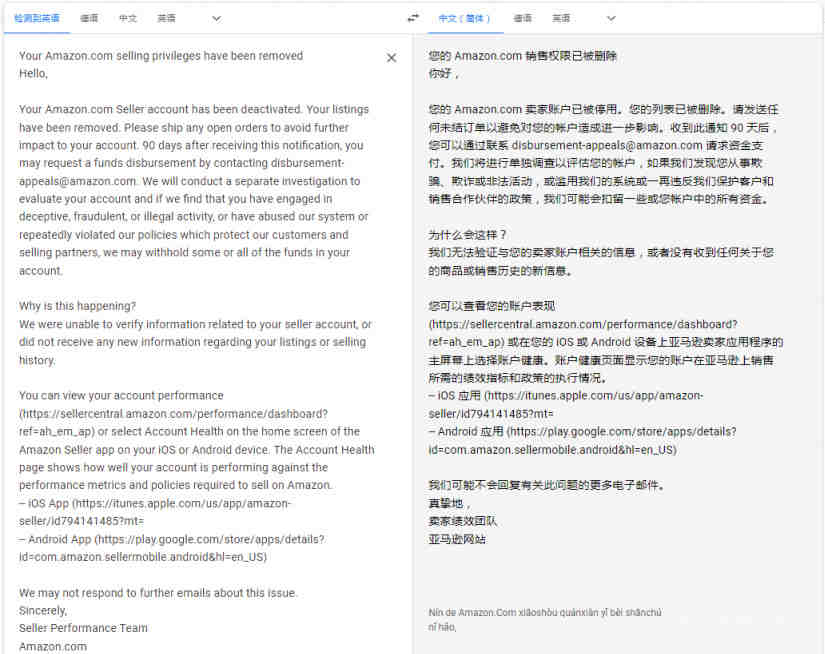Viewport: 825px width, 654px height.
Task: Click the translated greeting '你好，'
Action: click(x=445, y=74)
